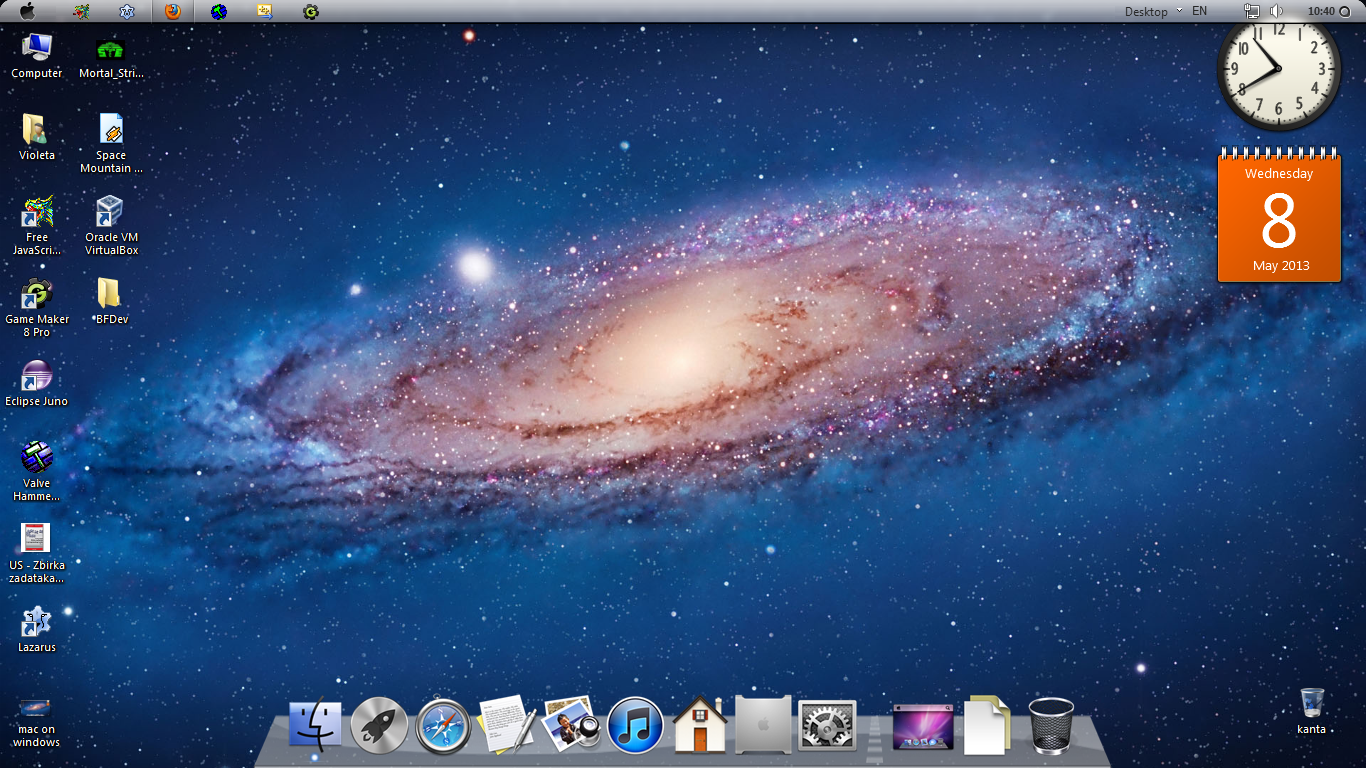Click the Preview photo icon in dock

pyautogui.click(x=571, y=725)
